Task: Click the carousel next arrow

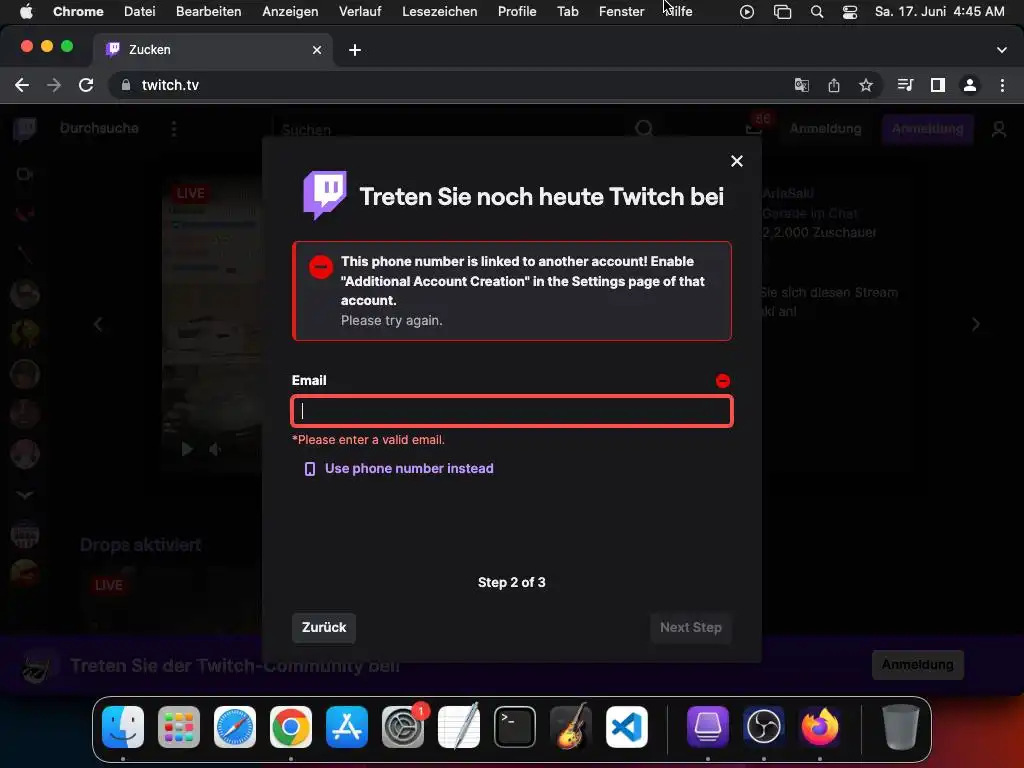Action: point(976,324)
